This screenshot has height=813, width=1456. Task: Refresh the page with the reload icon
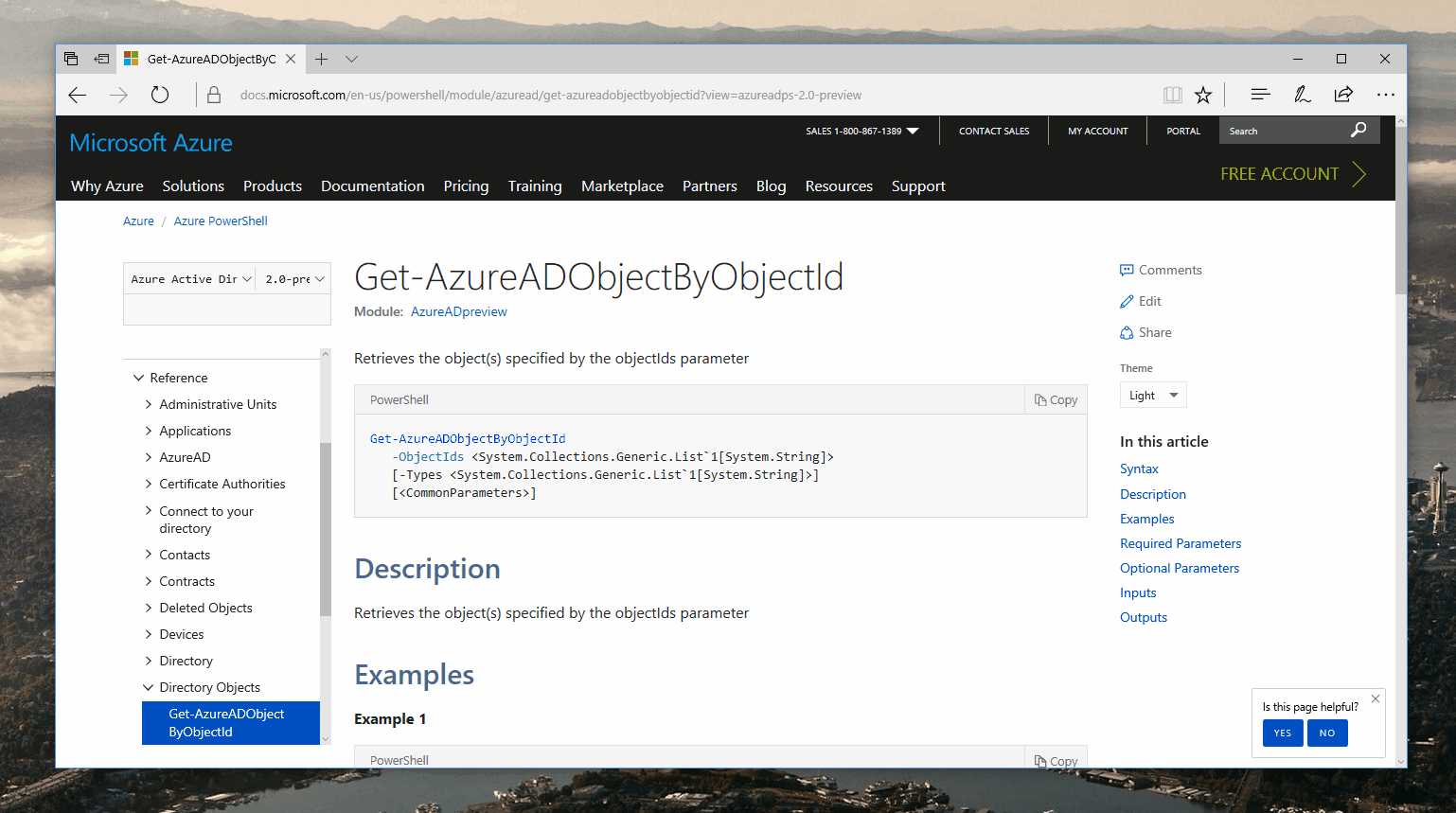(x=159, y=95)
